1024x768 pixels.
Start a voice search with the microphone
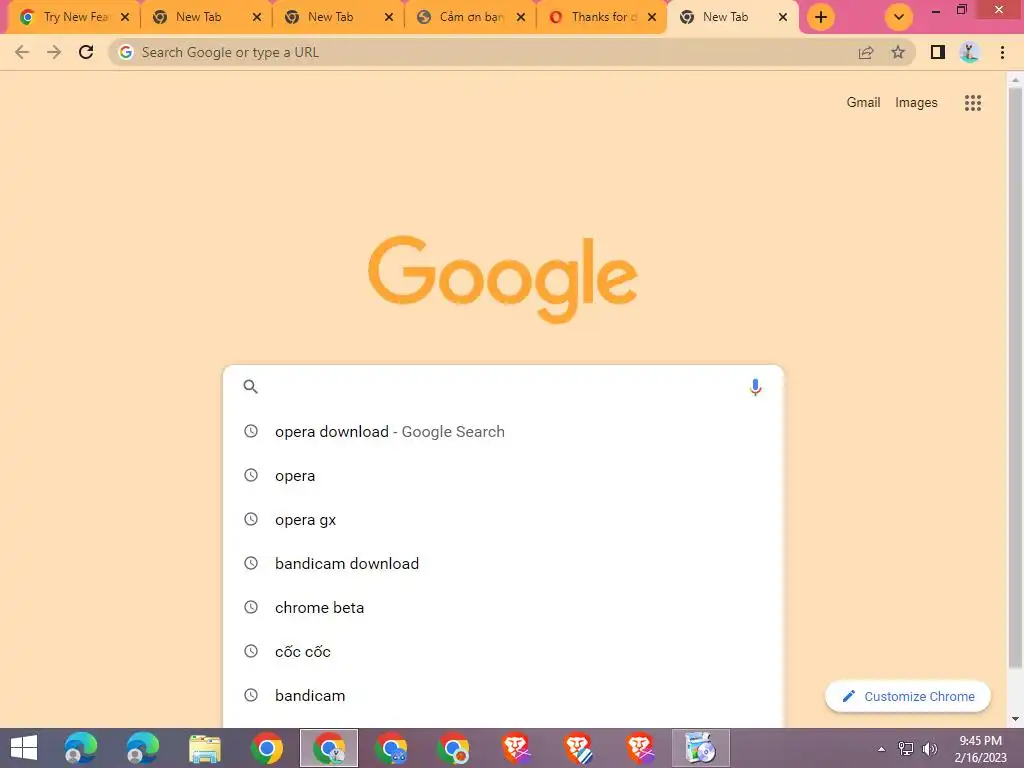pyautogui.click(x=756, y=387)
